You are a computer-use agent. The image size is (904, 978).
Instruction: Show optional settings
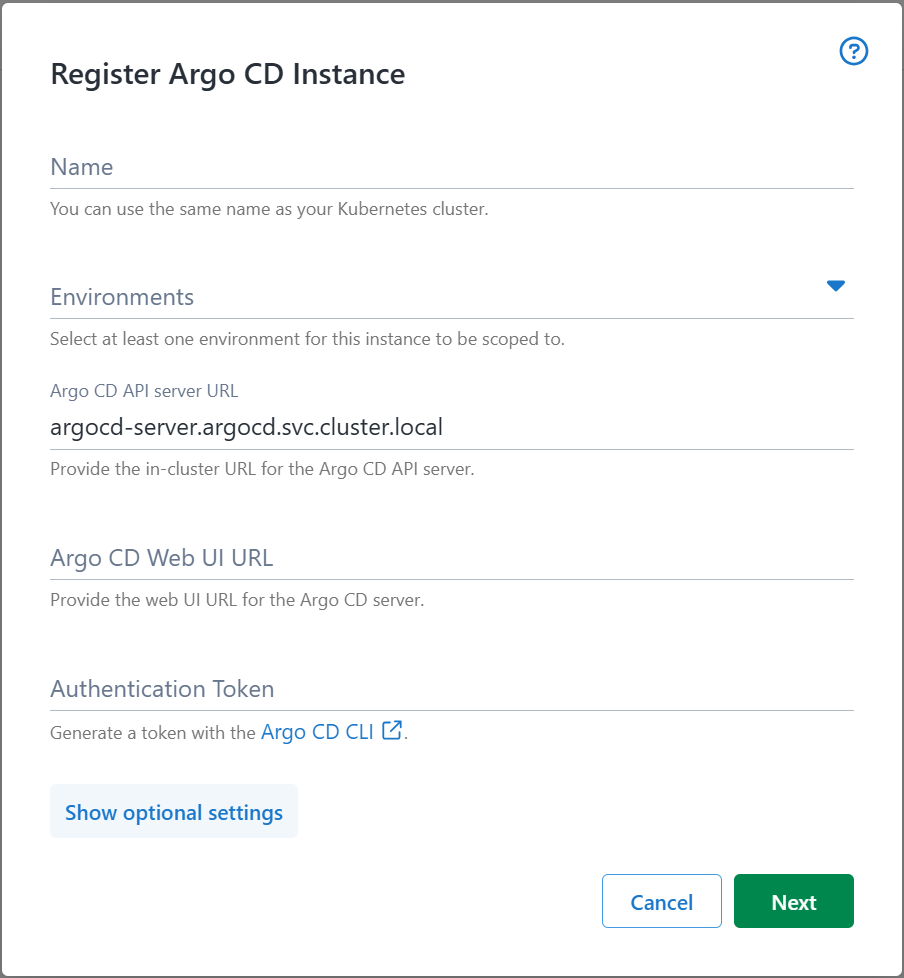[174, 812]
